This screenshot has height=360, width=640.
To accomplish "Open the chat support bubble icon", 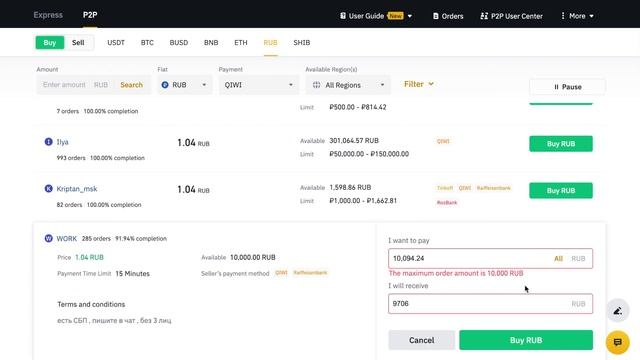I will coord(618,342).
